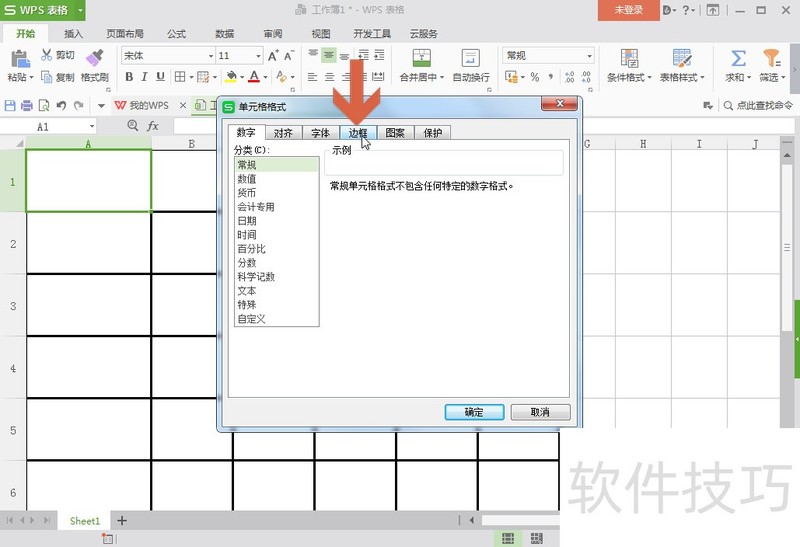800x547 pixels.
Task: Increase font size with A+ icon
Action: pos(273,55)
